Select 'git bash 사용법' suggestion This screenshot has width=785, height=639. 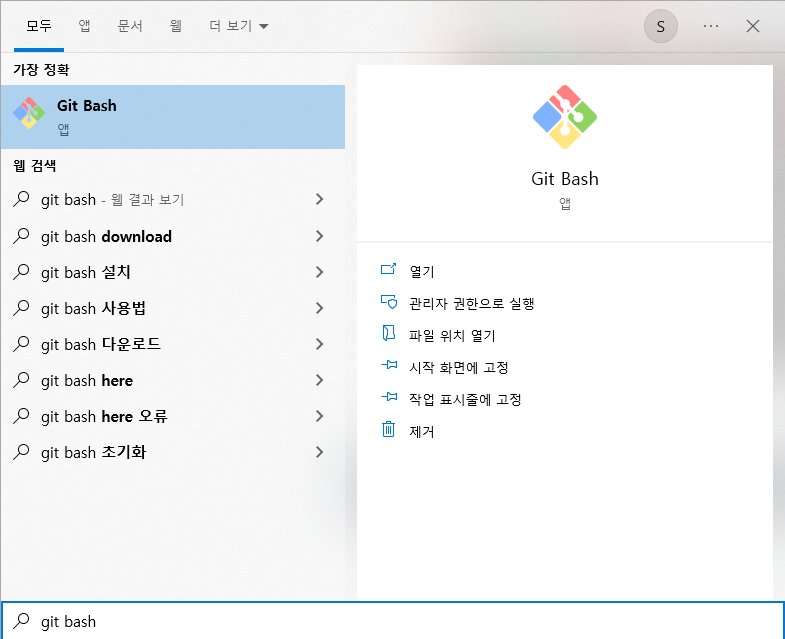pos(173,308)
